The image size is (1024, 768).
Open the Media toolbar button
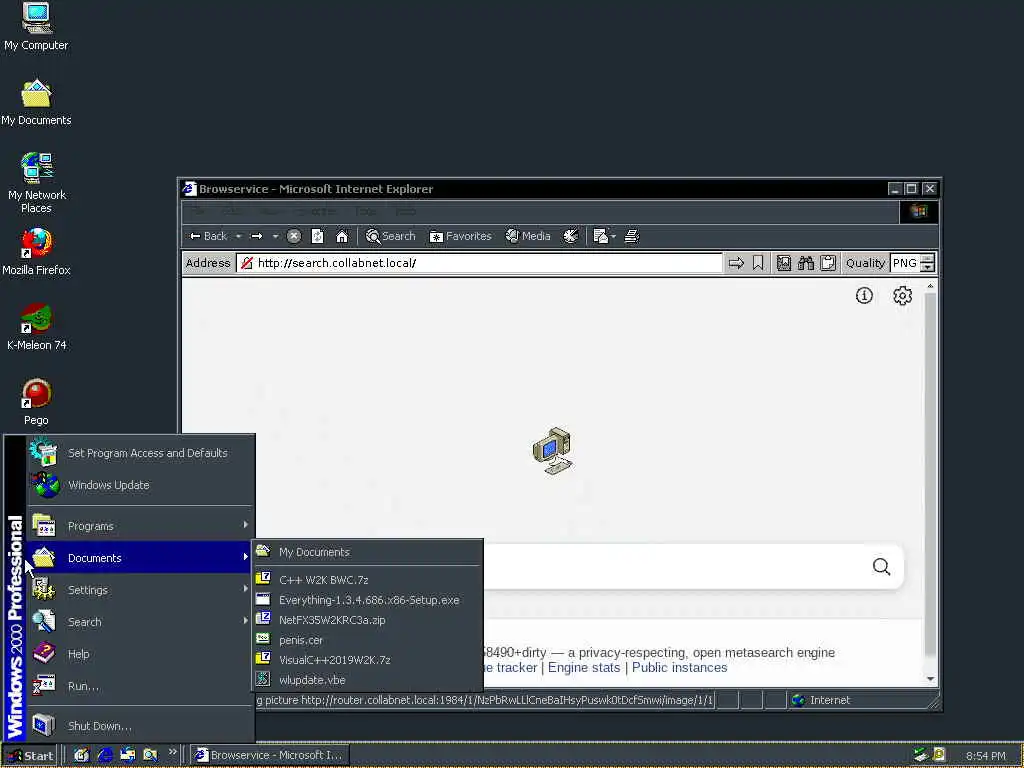[x=528, y=236]
